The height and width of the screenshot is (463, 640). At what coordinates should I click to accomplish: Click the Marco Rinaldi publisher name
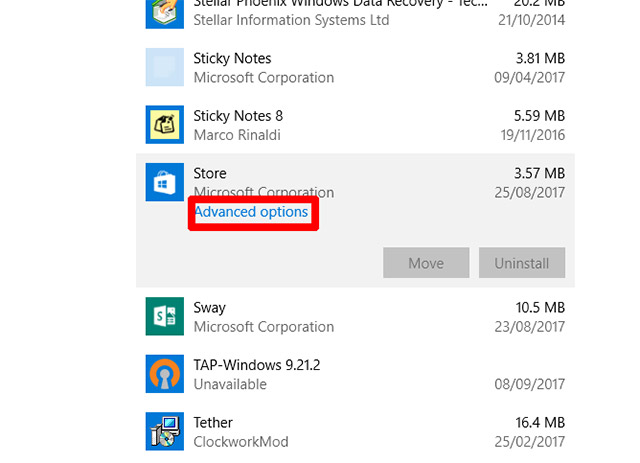237,135
